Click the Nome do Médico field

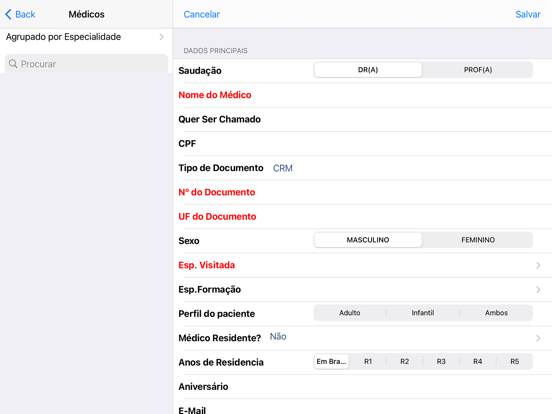[363, 95]
